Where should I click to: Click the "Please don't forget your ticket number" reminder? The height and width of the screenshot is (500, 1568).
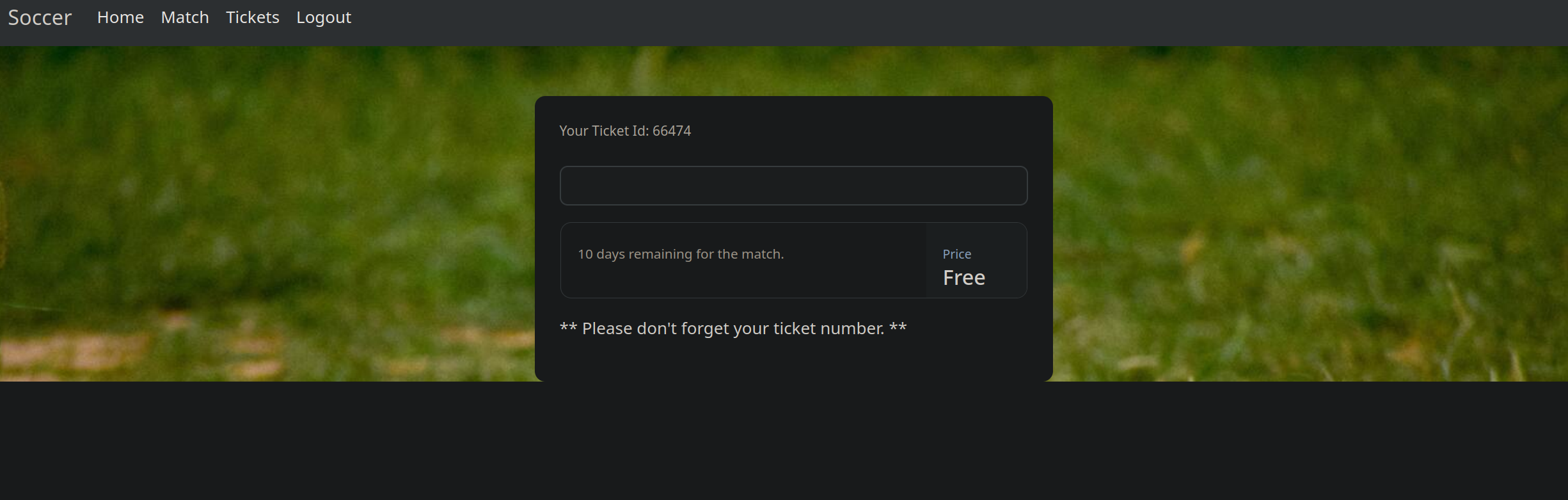(733, 328)
